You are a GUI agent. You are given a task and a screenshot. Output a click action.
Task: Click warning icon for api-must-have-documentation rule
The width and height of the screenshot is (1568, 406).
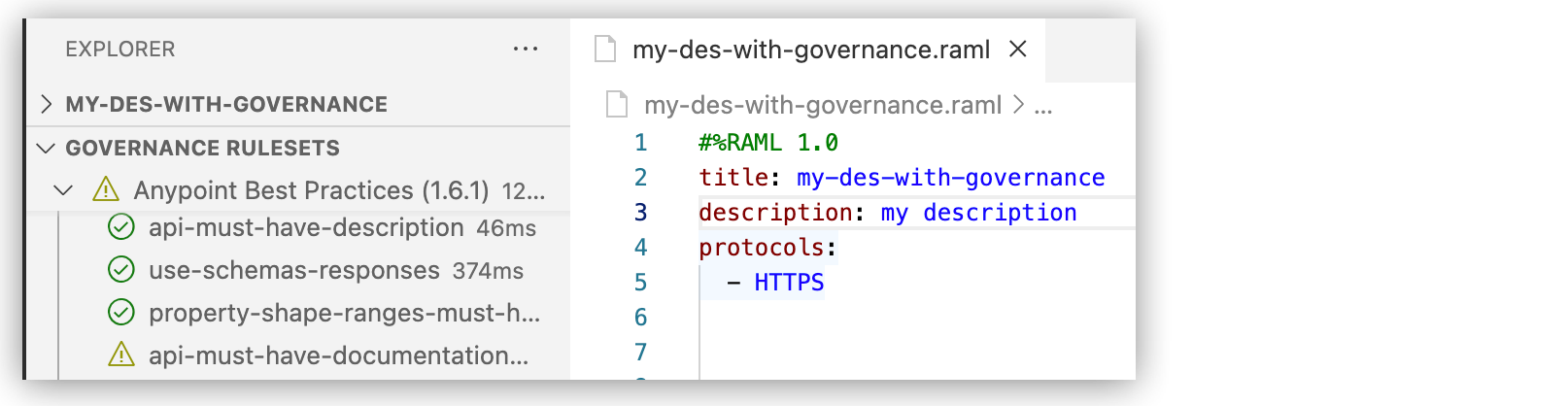[x=120, y=355]
